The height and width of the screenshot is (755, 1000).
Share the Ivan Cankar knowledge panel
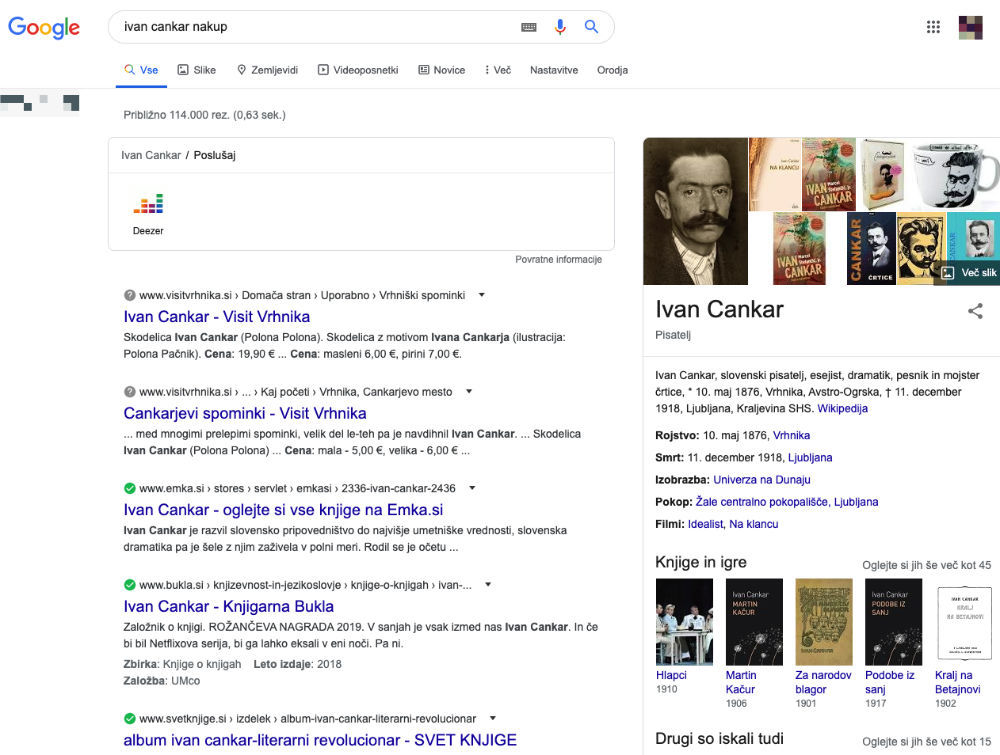[x=975, y=311]
